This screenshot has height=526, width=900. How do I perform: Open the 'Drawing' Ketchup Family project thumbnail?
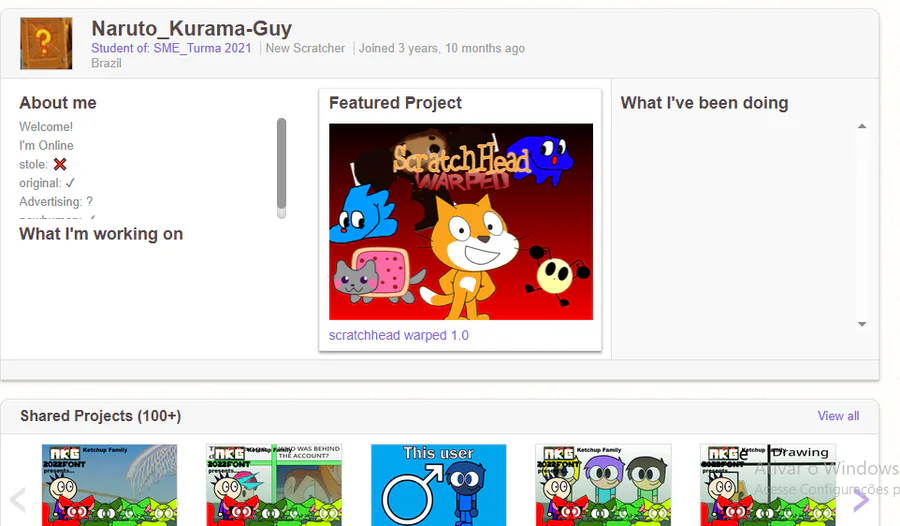[767, 485]
